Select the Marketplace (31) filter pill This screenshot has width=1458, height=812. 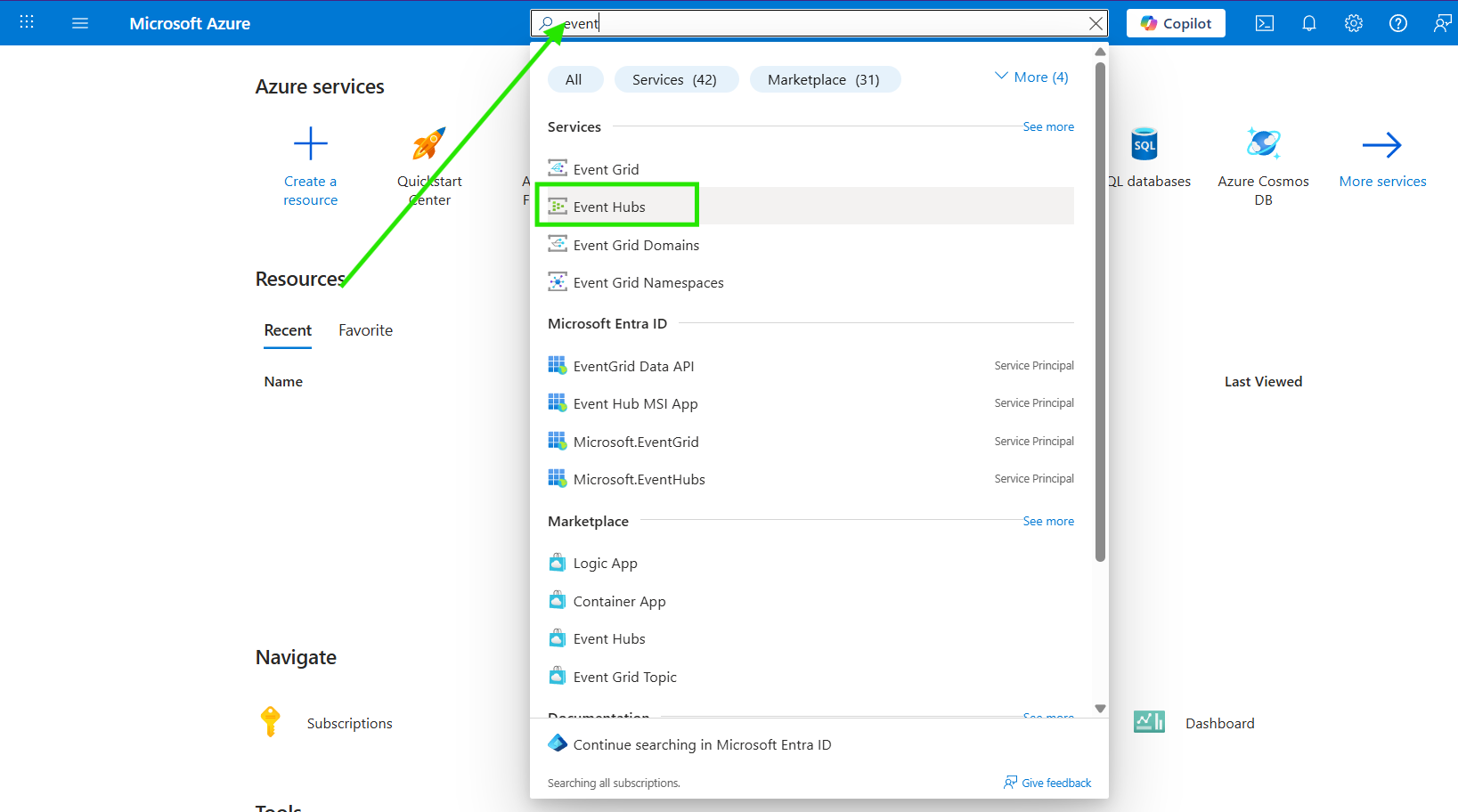[823, 79]
